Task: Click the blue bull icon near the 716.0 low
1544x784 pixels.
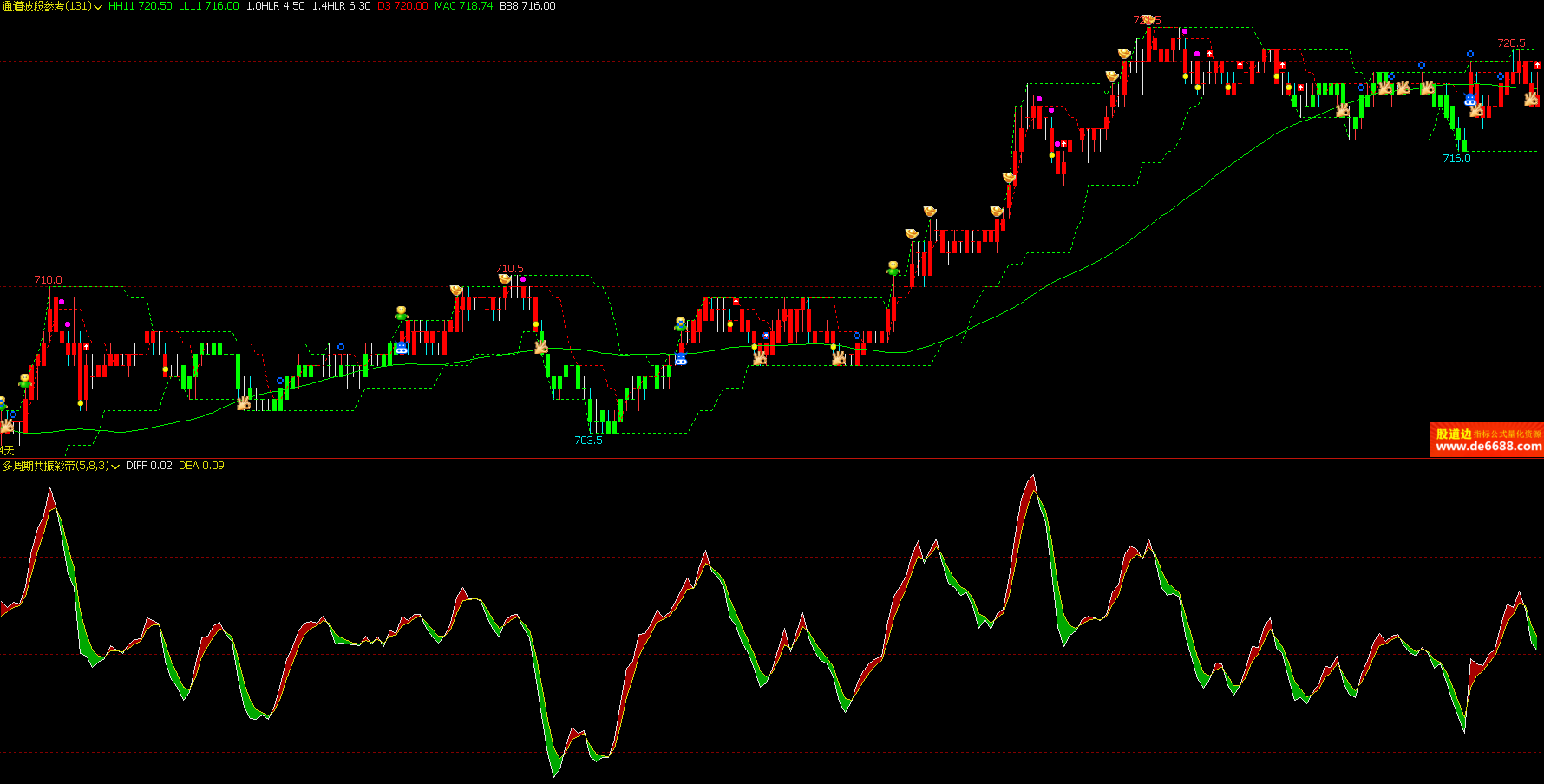Action: pos(1469,100)
